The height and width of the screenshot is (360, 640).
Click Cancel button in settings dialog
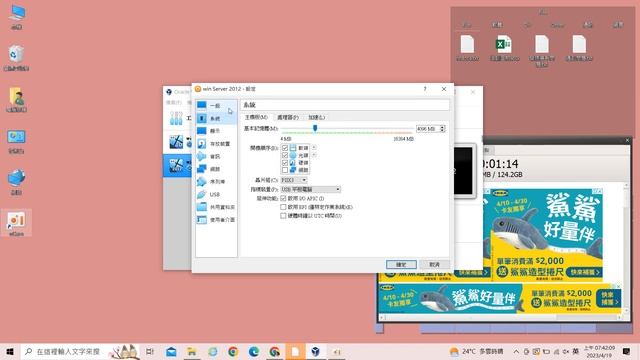coord(434,264)
